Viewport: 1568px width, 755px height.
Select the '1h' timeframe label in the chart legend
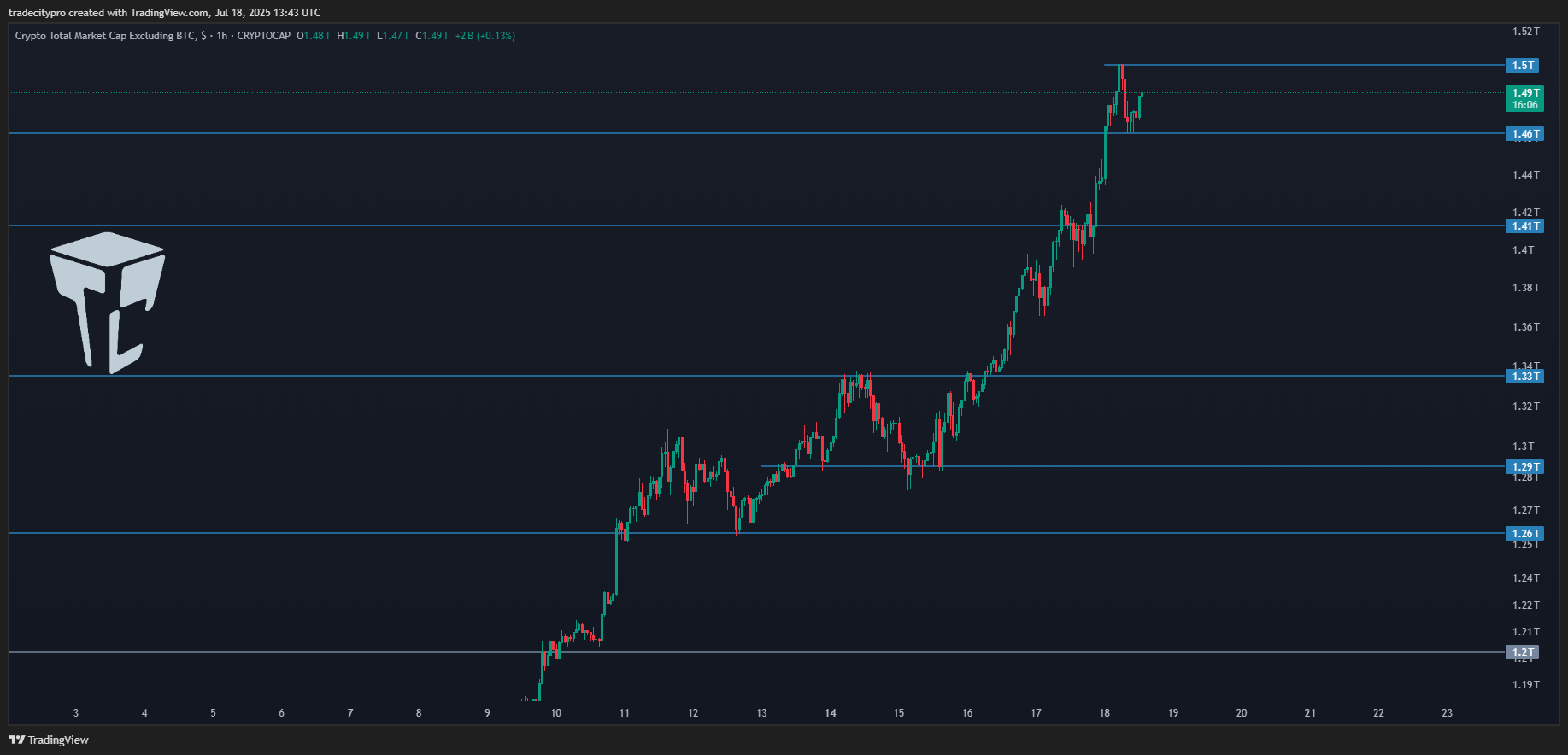point(222,36)
